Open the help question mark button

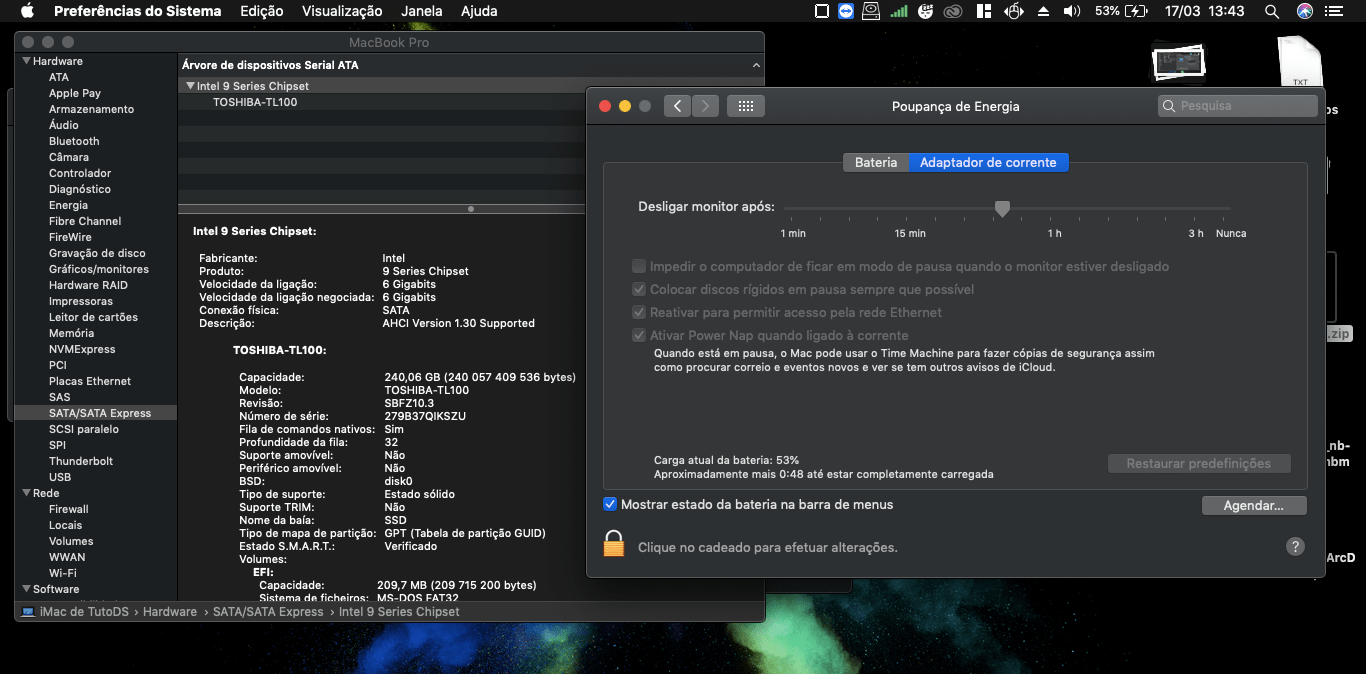click(1295, 546)
